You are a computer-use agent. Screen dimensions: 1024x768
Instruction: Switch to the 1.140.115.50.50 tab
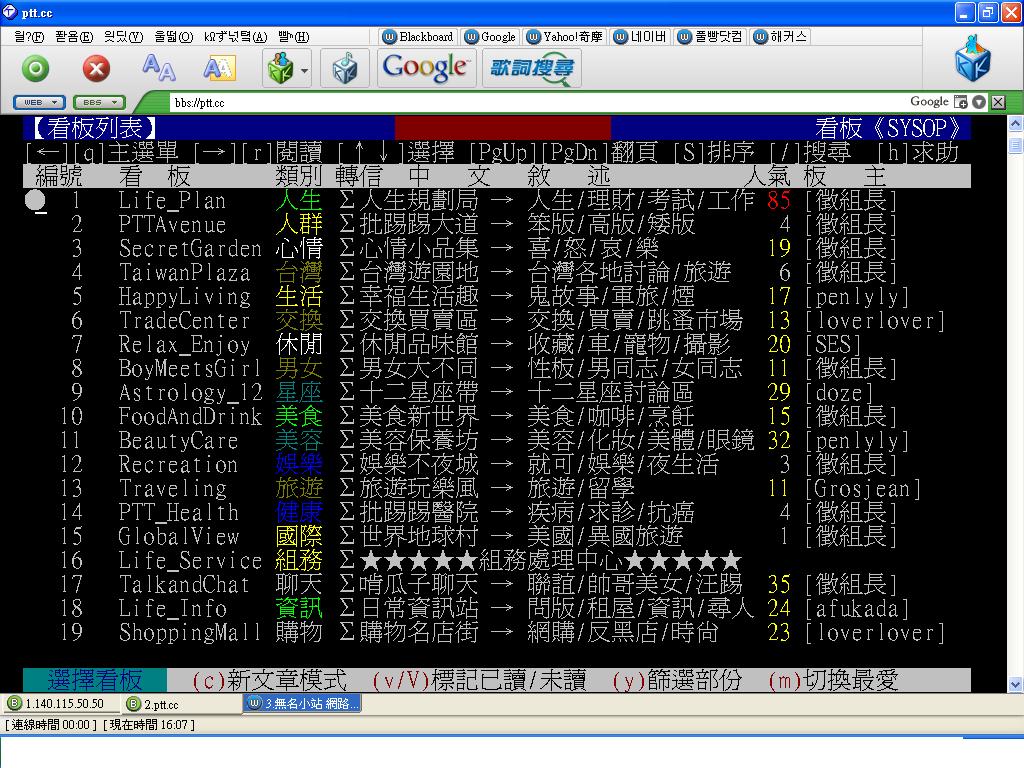pyautogui.click(x=56, y=704)
